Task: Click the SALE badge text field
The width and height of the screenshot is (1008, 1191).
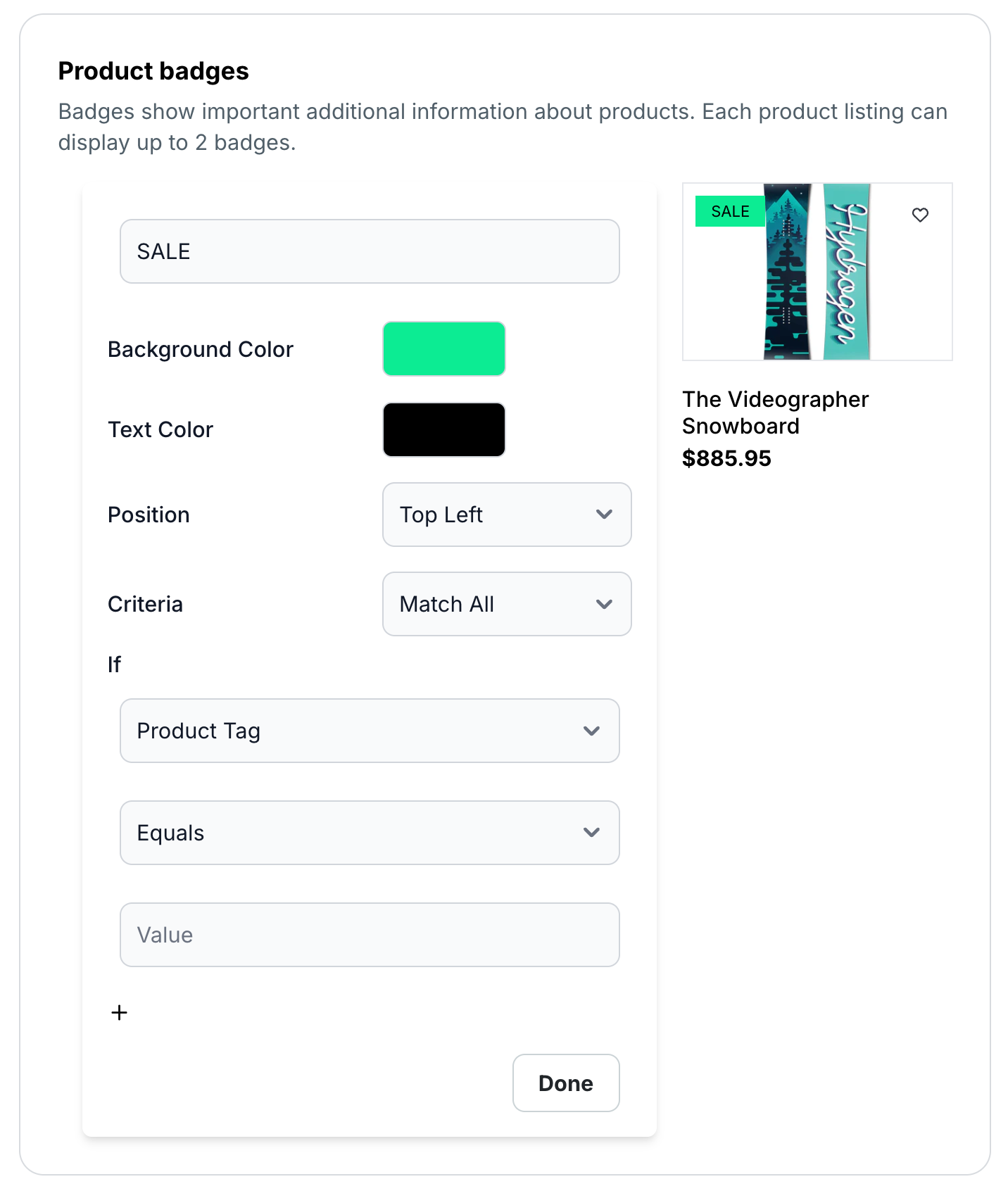Action: [x=370, y=251]
